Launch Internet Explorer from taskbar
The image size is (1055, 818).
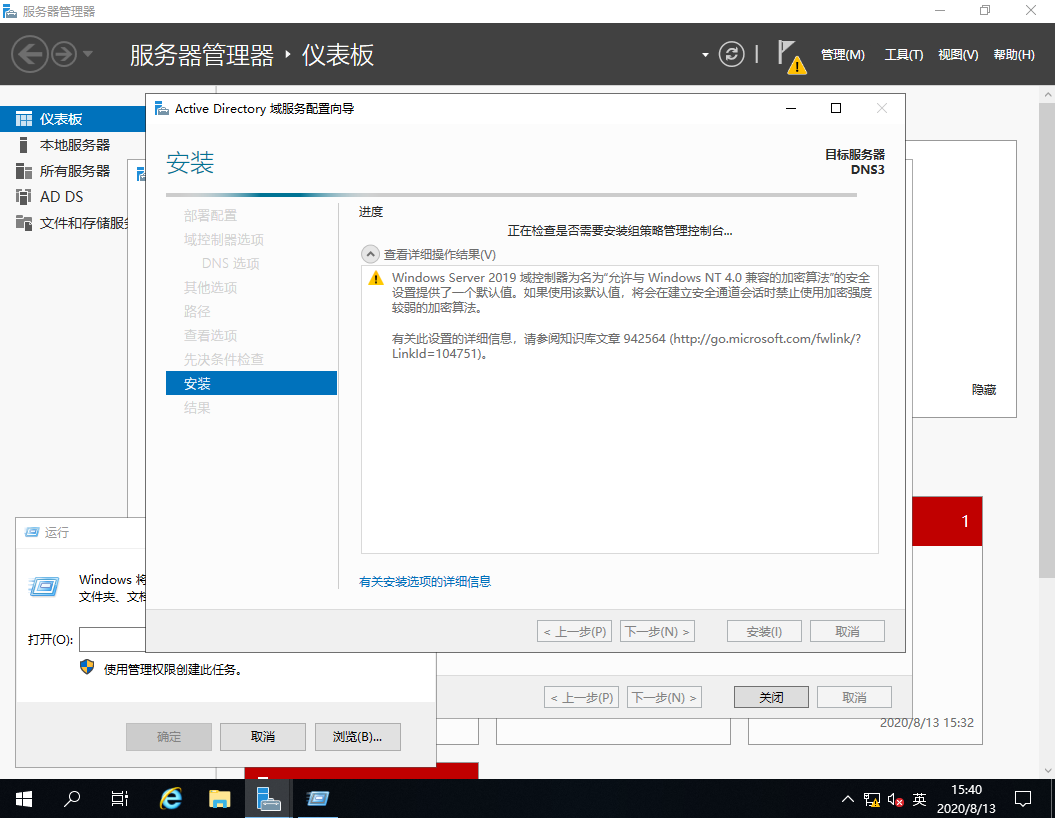pos(171,798)
